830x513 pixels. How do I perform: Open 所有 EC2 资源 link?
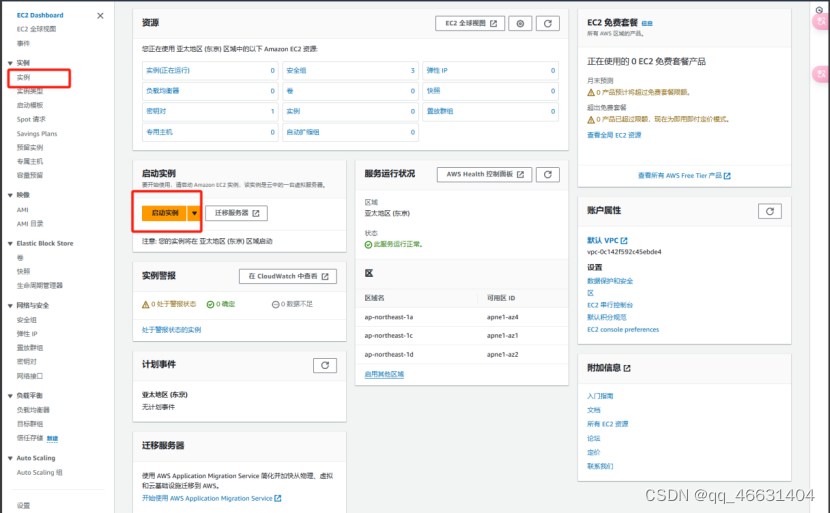tap(608, 425)
